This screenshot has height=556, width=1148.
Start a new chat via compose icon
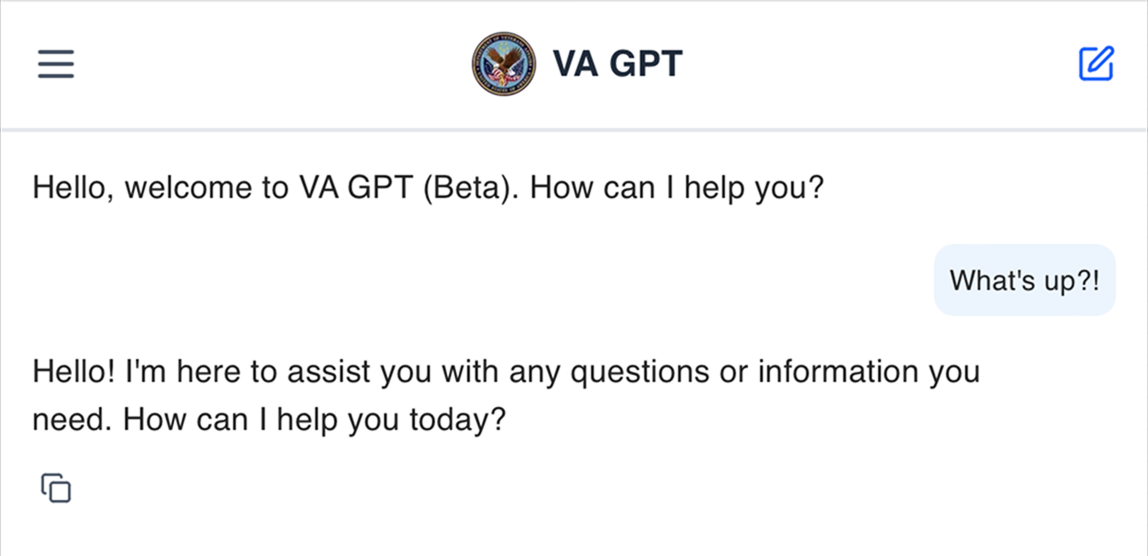coord(1096,64)
